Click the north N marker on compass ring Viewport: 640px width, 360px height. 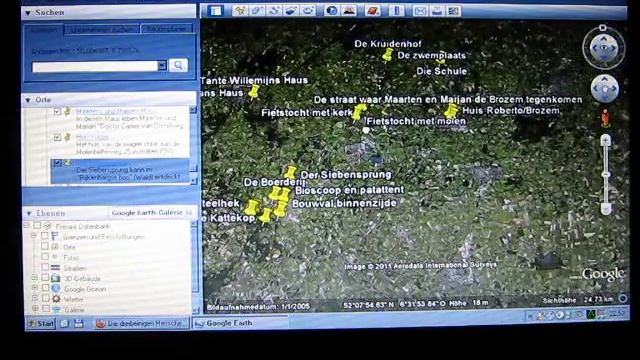(602, 28)
